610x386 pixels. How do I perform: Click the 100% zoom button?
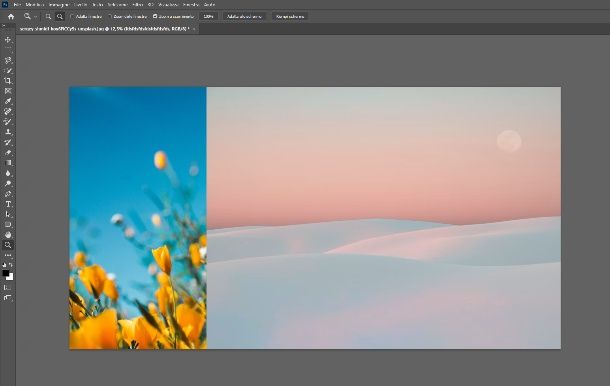point(209,16)
